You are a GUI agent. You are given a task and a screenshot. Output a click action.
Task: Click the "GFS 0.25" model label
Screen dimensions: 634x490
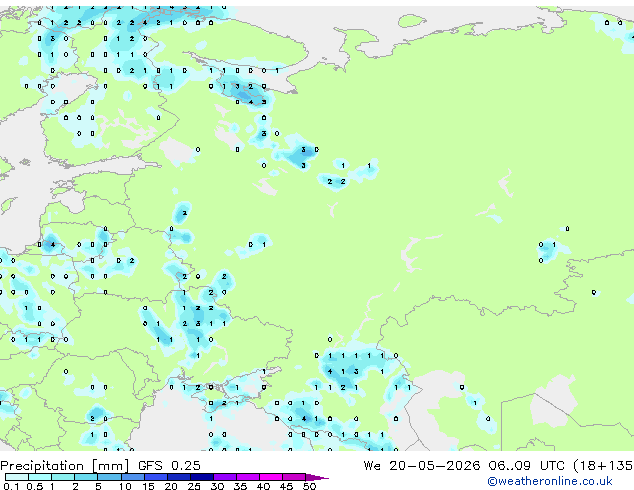coord(169,466)
